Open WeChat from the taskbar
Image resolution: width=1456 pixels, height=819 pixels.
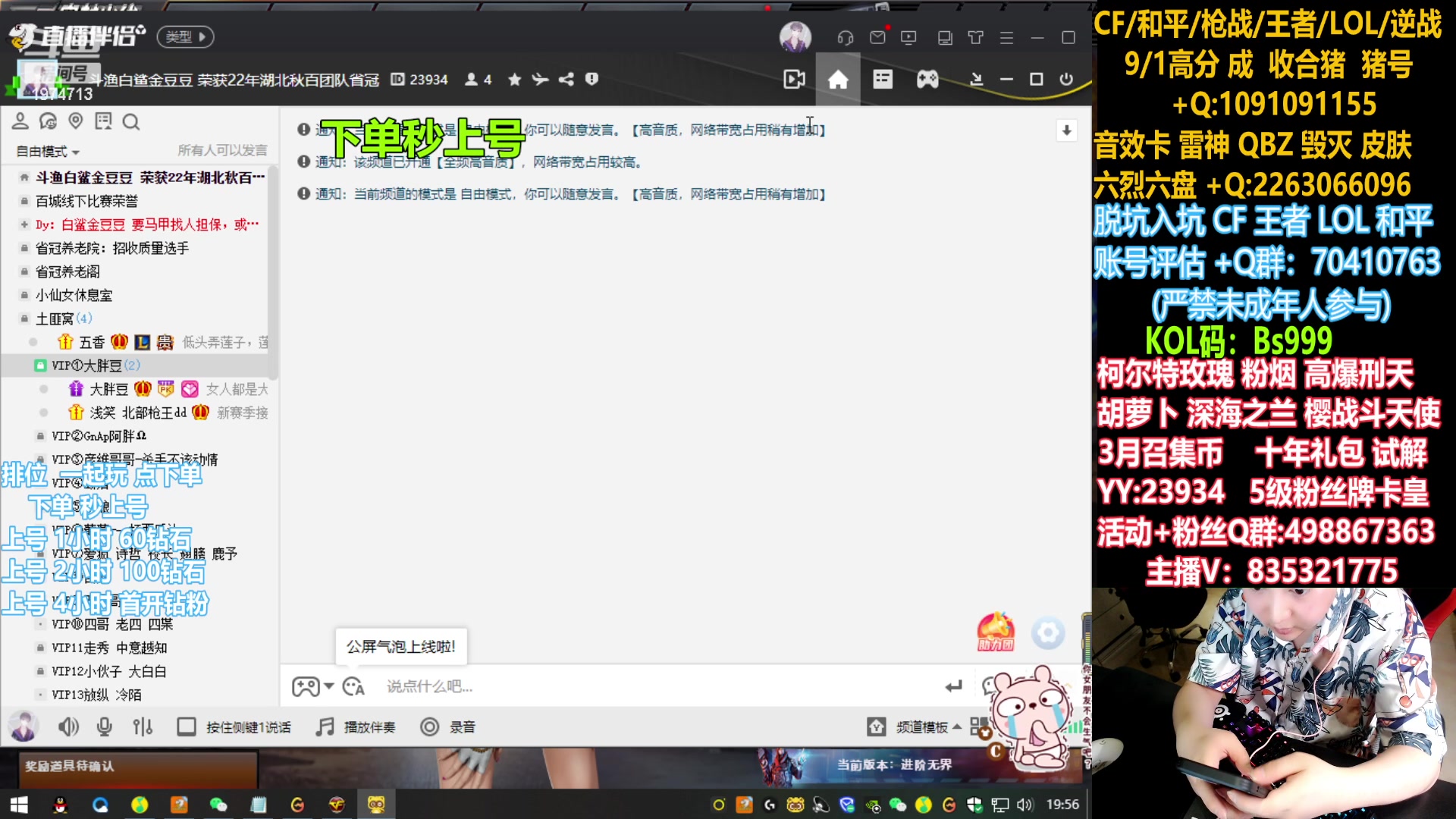tap(218, 805)
